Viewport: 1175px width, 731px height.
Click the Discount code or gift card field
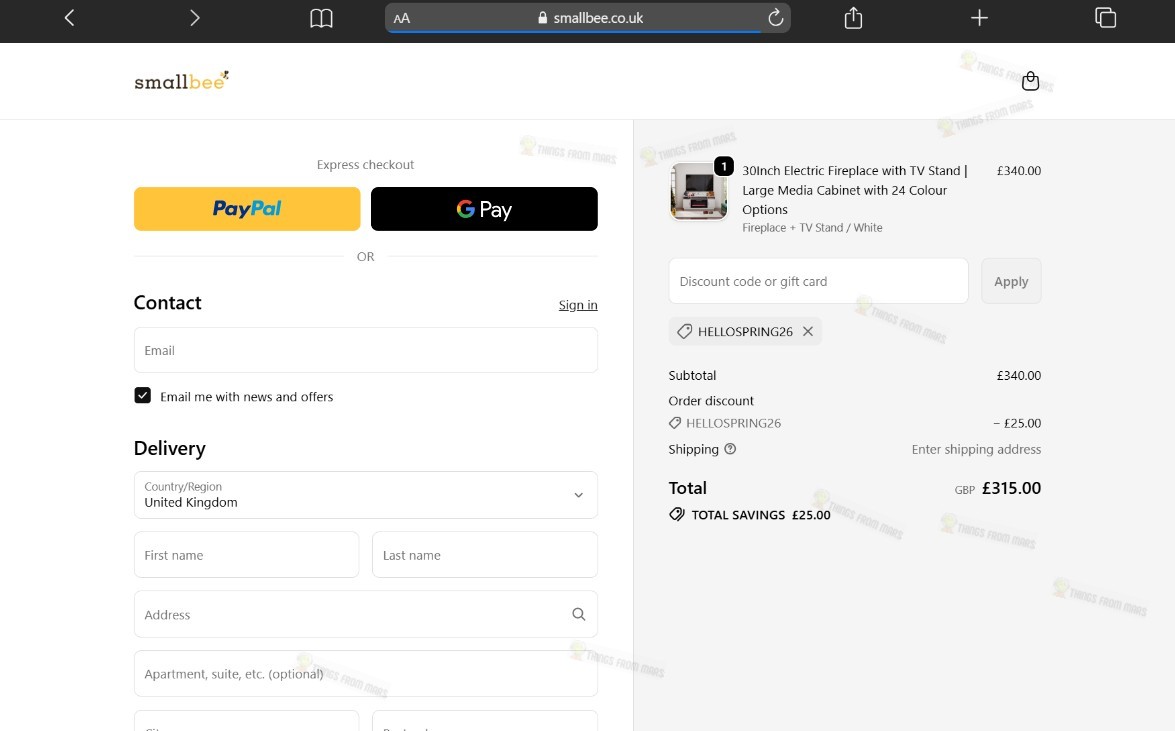point(818,281)
